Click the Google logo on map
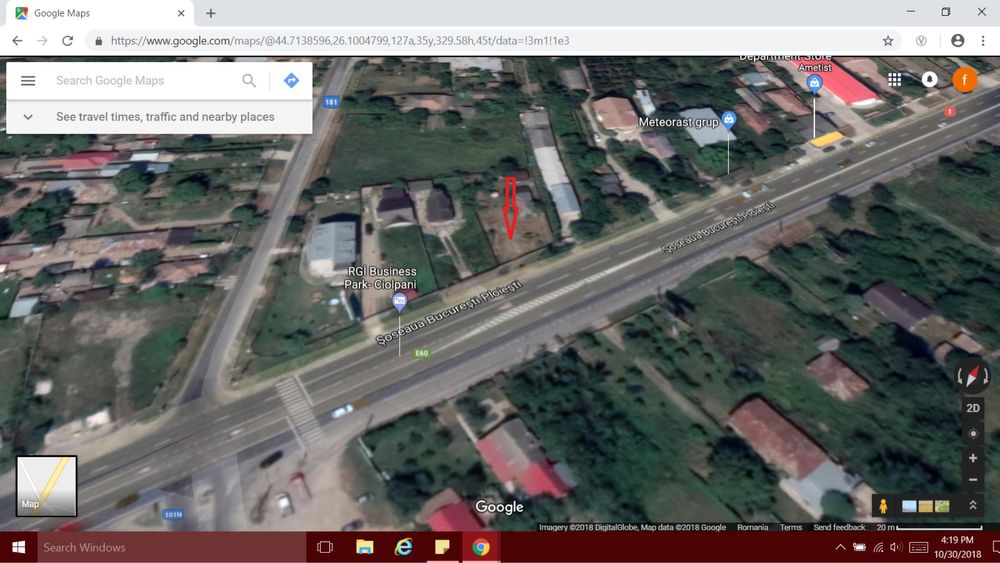This screenshot has height=563, width=1000. (x=499, y=507)
